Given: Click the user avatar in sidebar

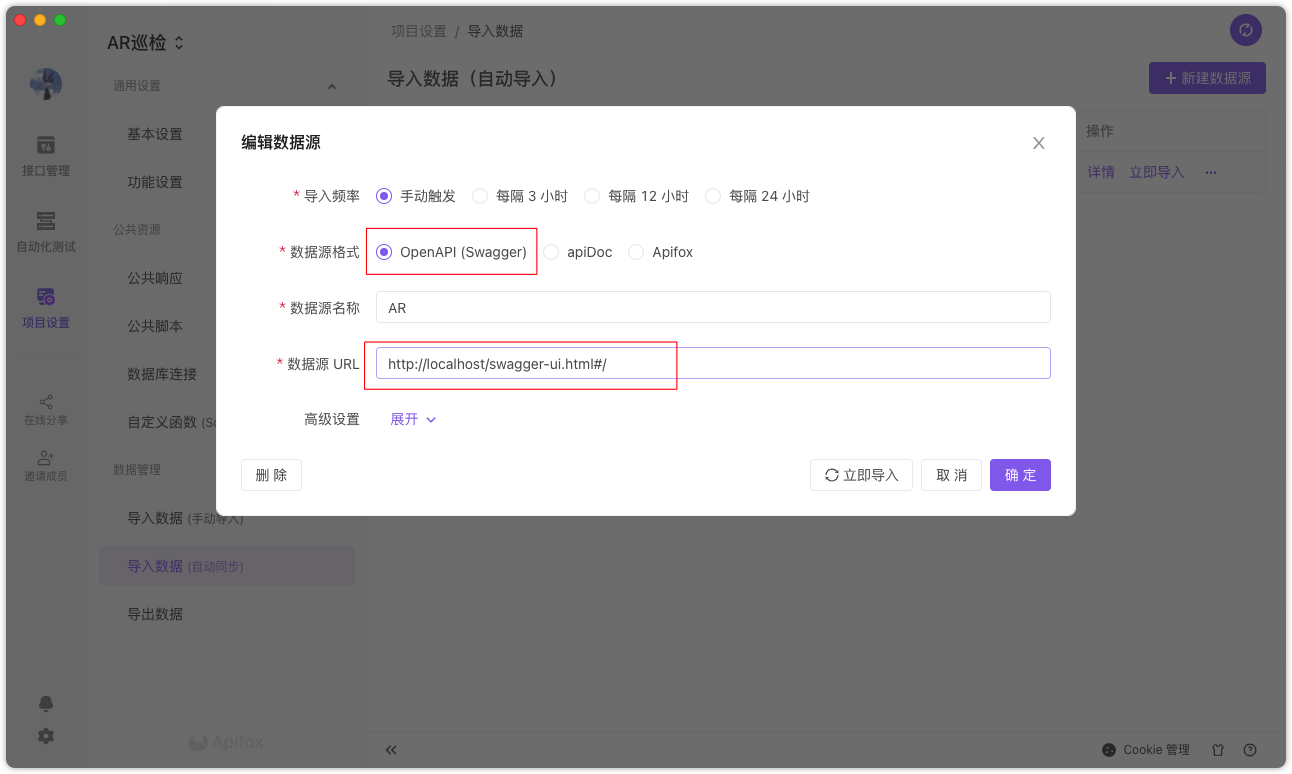Looking at the screenshot, I should point(46,84).
